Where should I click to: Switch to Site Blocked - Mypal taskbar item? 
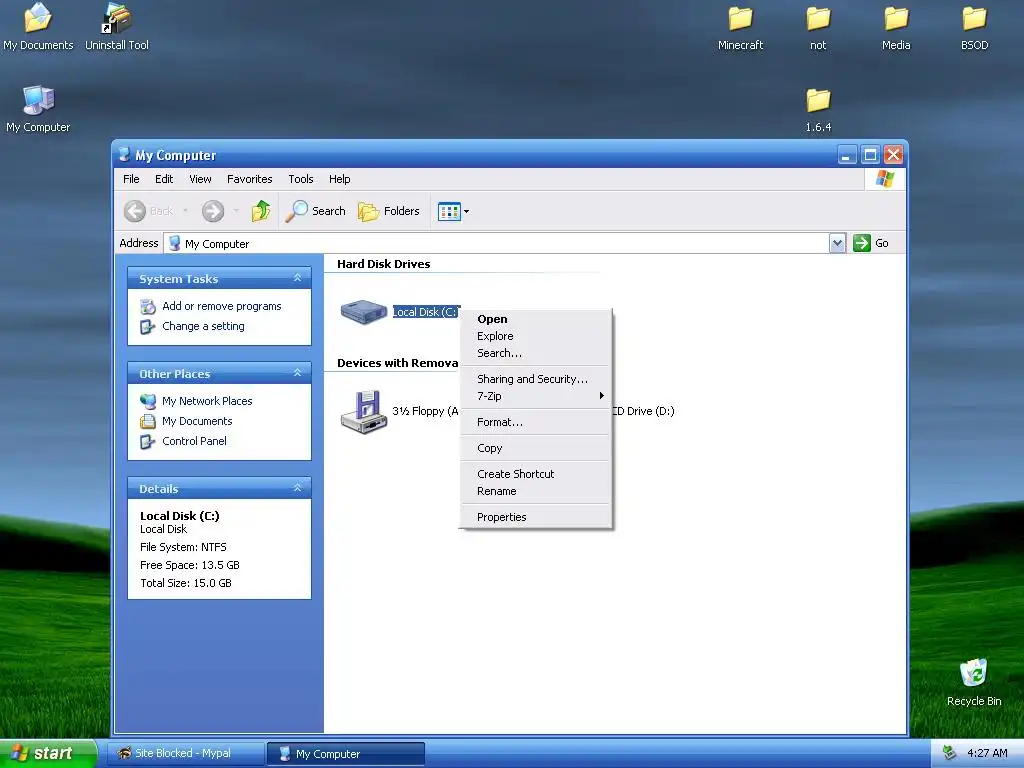(185, 753)
